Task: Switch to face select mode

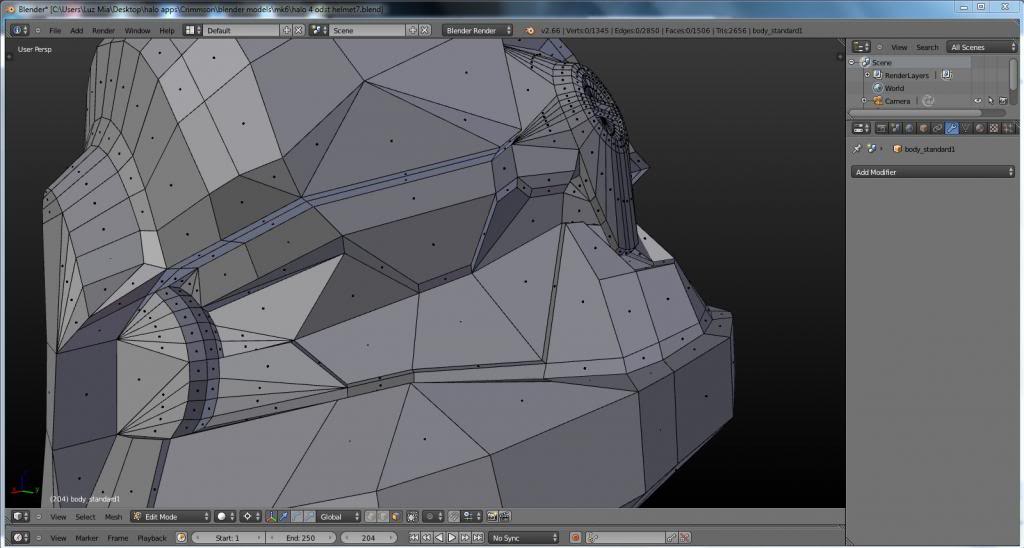Action: pos(395,516)
